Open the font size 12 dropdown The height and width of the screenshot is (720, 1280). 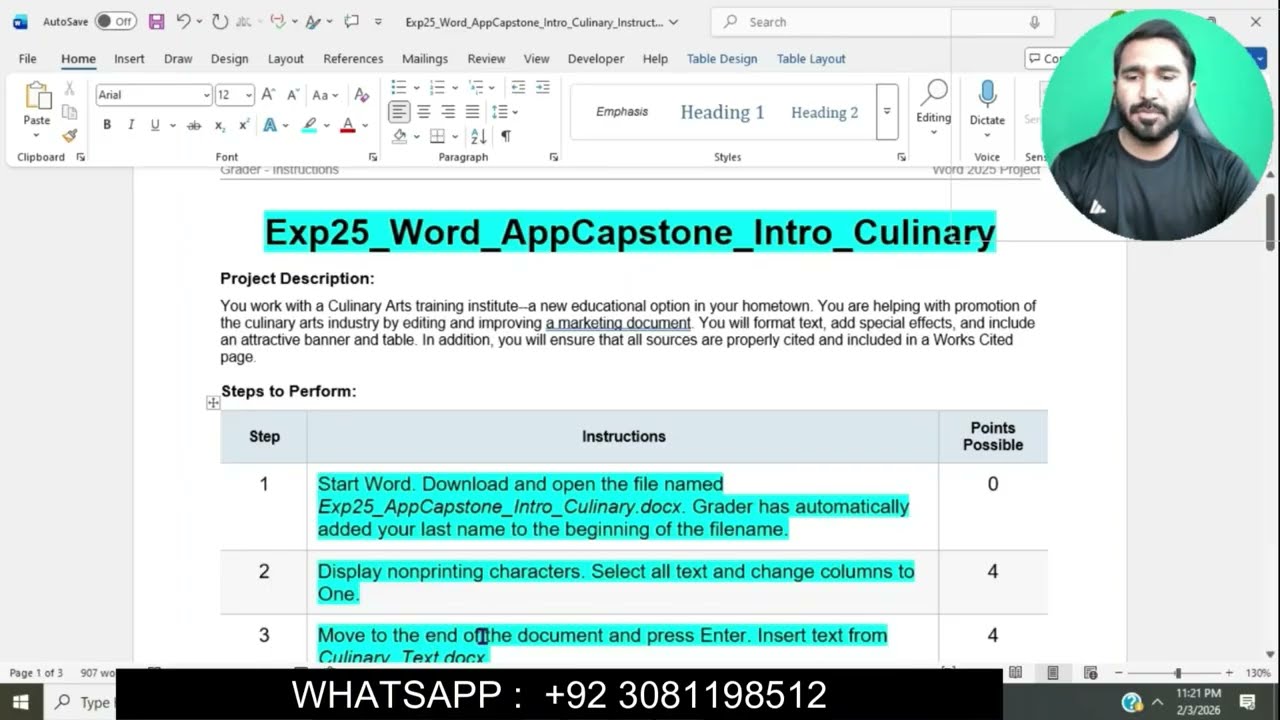[x=248, y=95]
